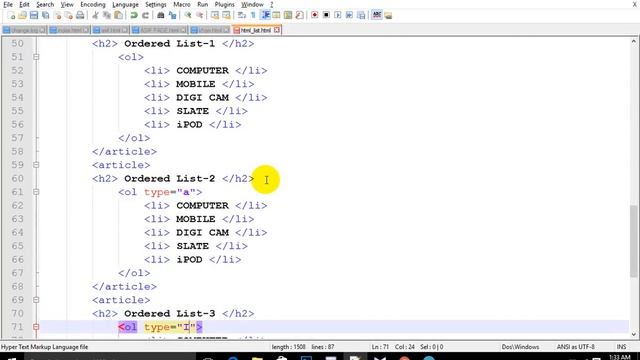
Task: Collapse the red fold marker at line 71
Action: point(36,327)
